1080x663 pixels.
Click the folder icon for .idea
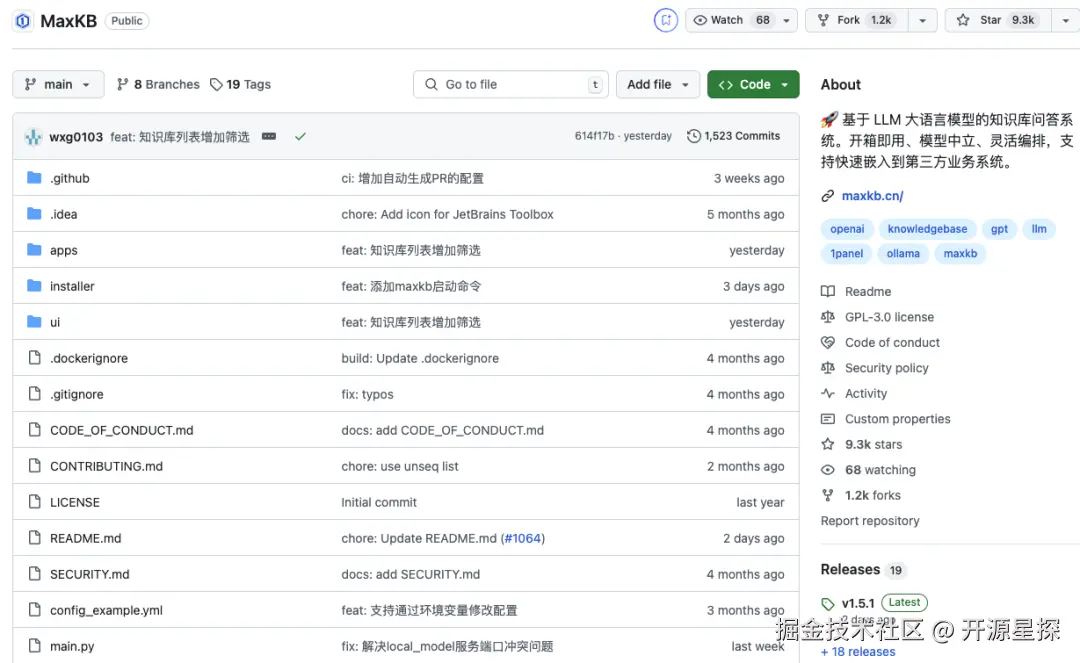tap(34, 213)
